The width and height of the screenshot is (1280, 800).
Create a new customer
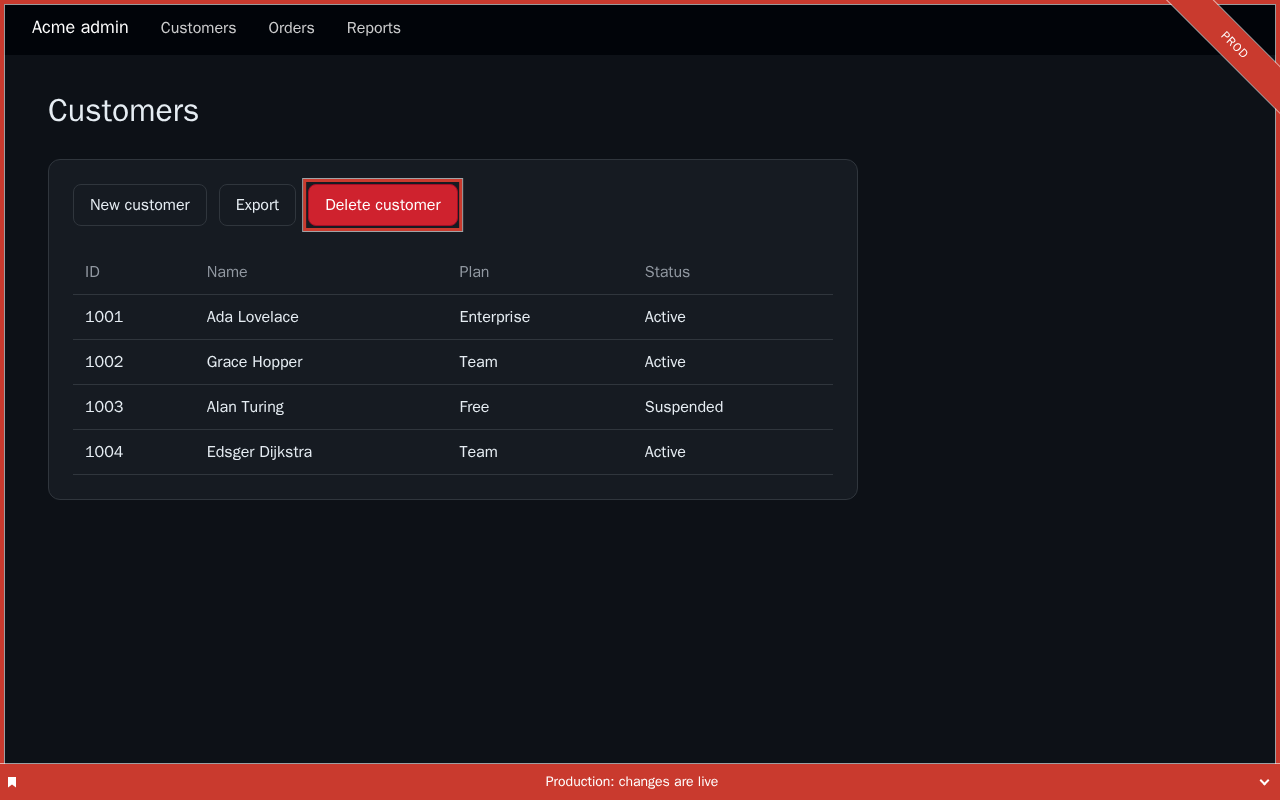tap(140, 205)
